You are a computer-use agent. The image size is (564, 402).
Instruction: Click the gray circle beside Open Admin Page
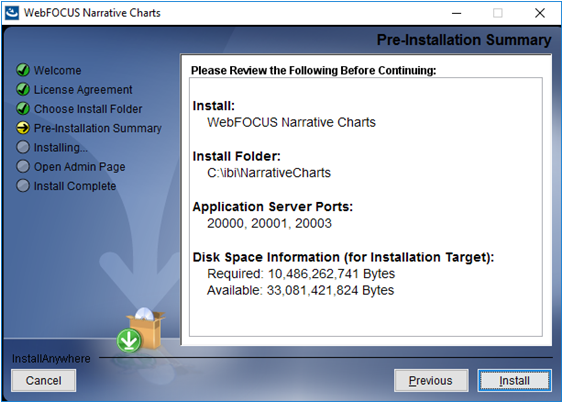coord(23,166)
